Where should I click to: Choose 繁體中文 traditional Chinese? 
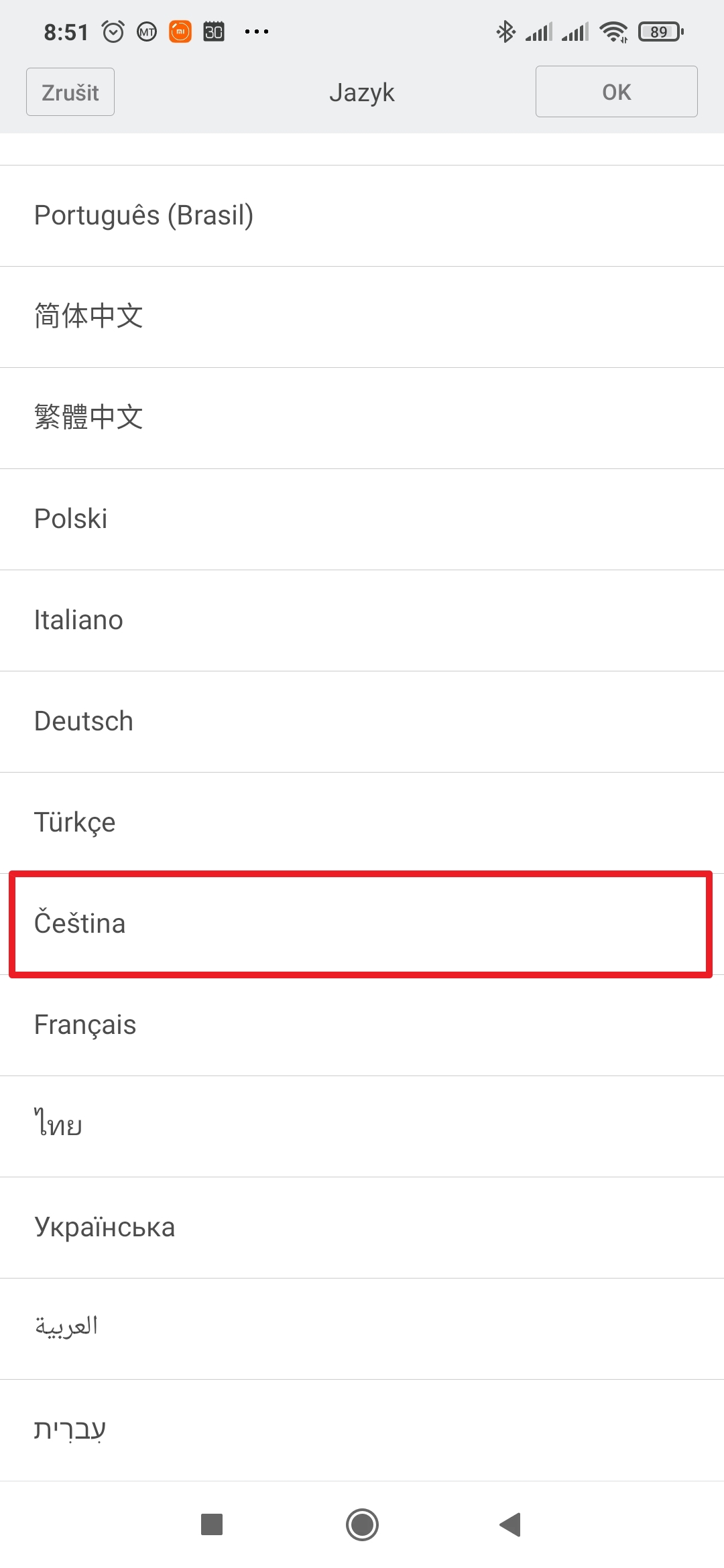(x=362, y=418)
